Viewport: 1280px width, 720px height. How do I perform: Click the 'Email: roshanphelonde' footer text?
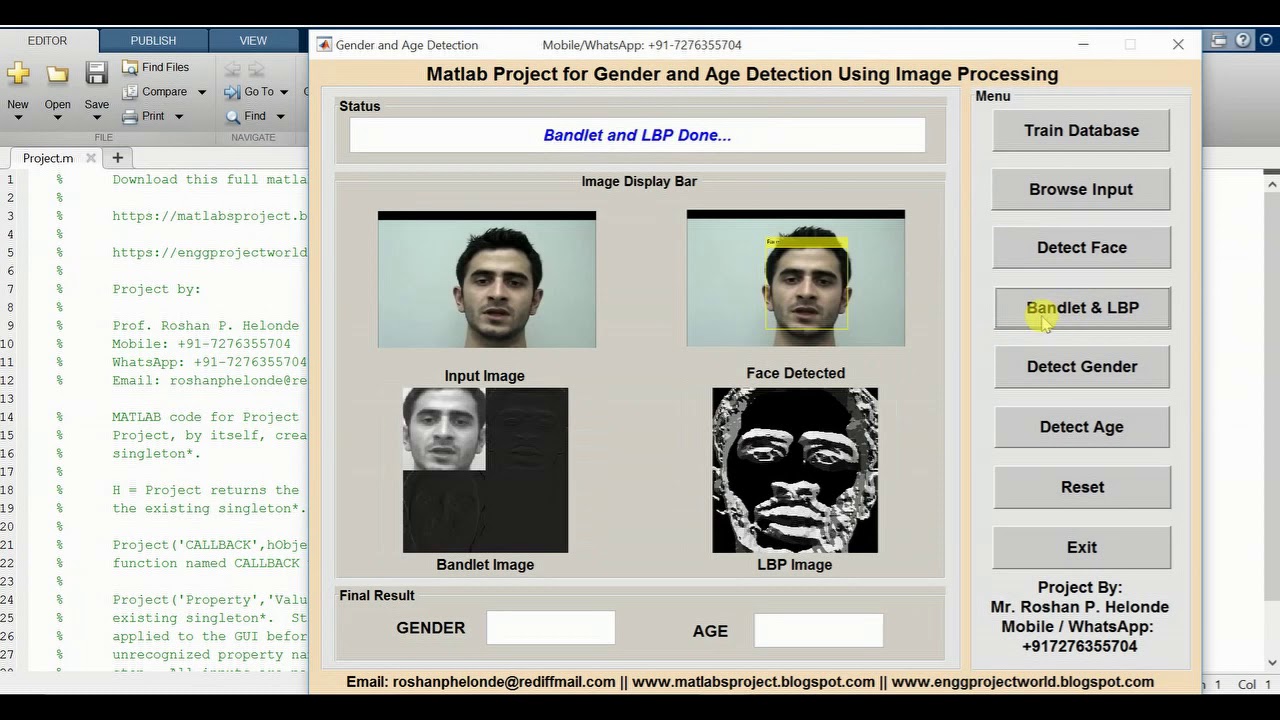pyautogui.click(x=481, y=682)
